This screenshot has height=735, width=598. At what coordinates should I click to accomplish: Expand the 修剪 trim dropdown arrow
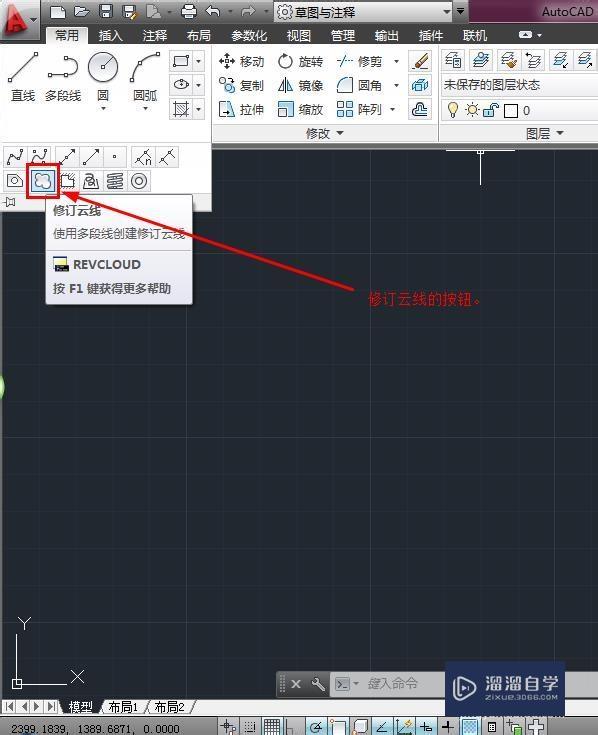tap(396, 61)
